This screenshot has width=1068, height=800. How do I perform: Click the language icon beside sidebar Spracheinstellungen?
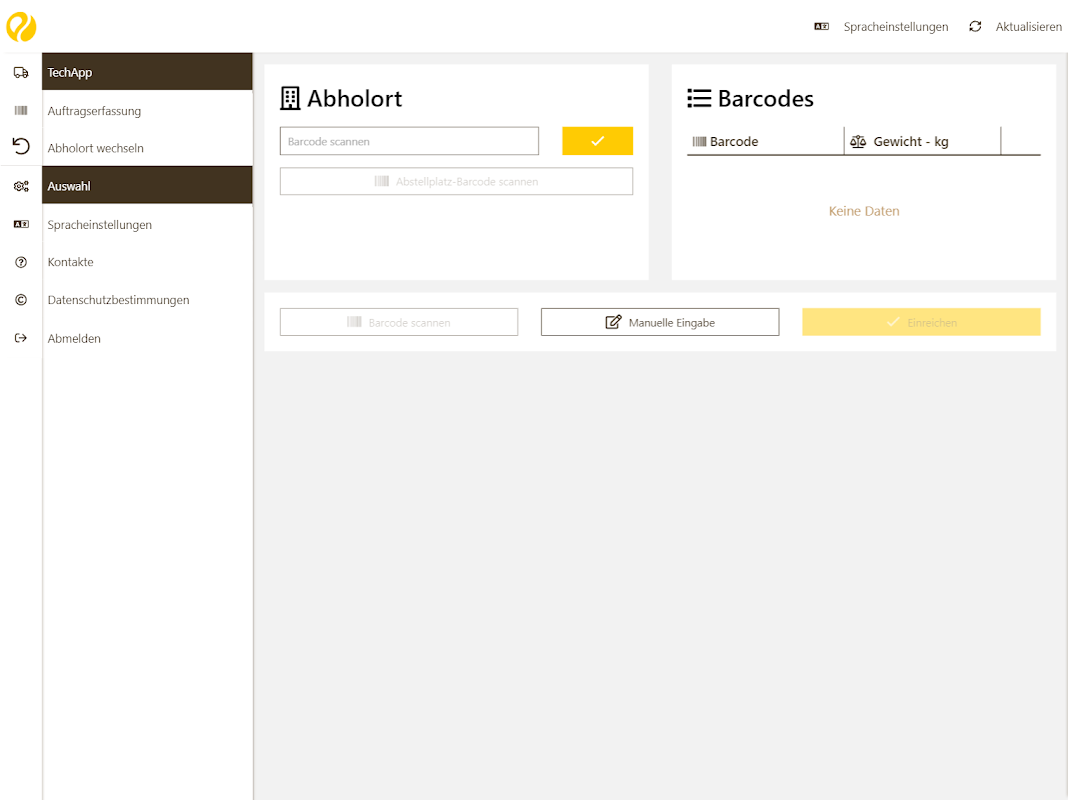(21, 224)
